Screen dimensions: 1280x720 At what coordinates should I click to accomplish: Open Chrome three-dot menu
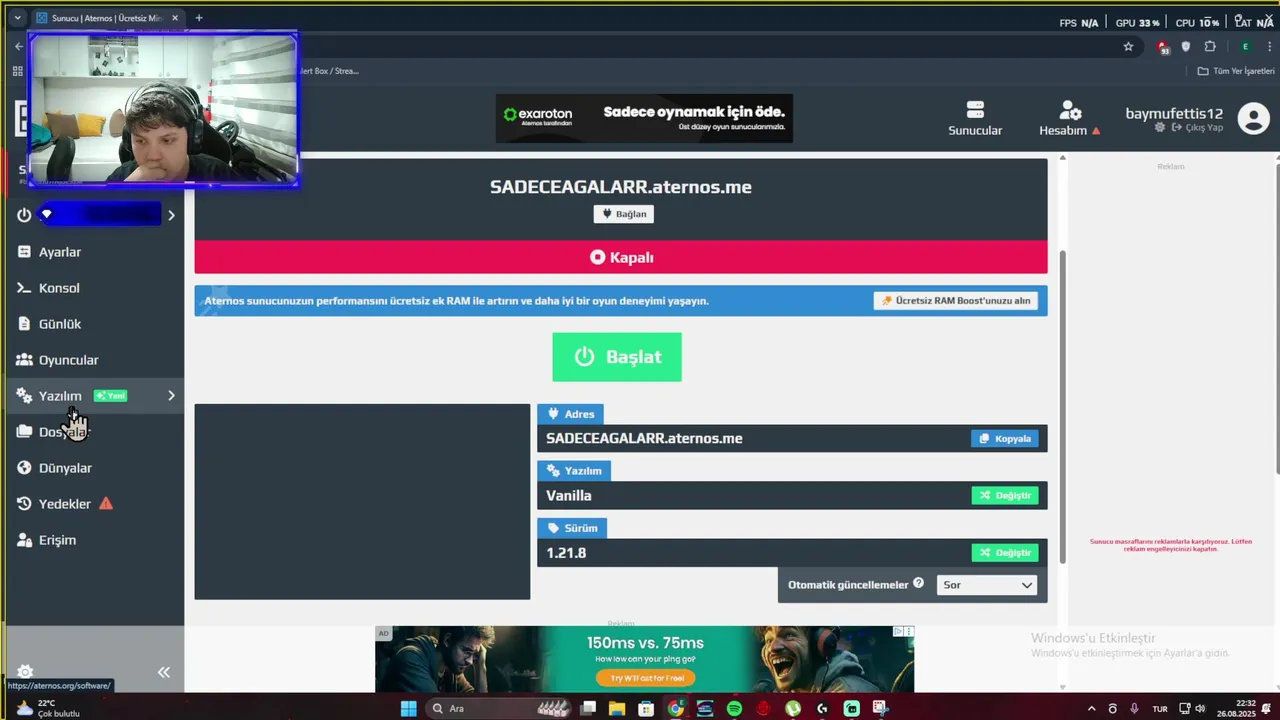1268,46
